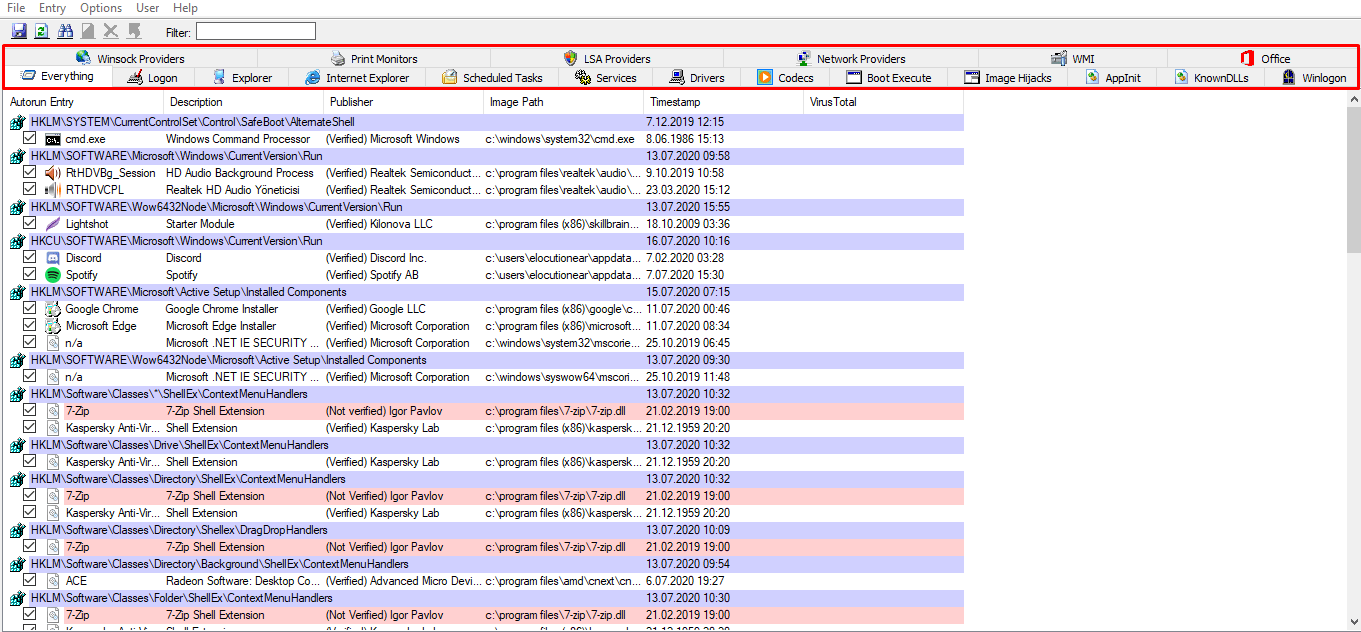
Task: Click the grayed-out Properties toolbar icon
Action: click(88, 31)
